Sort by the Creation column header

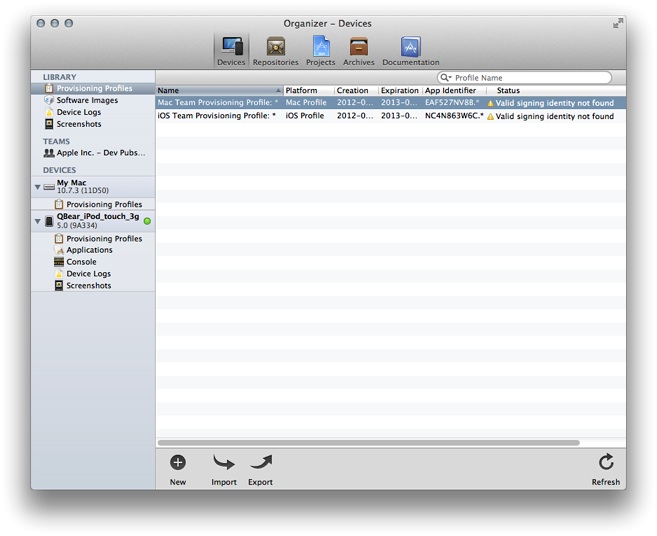(x=356, y=91)
